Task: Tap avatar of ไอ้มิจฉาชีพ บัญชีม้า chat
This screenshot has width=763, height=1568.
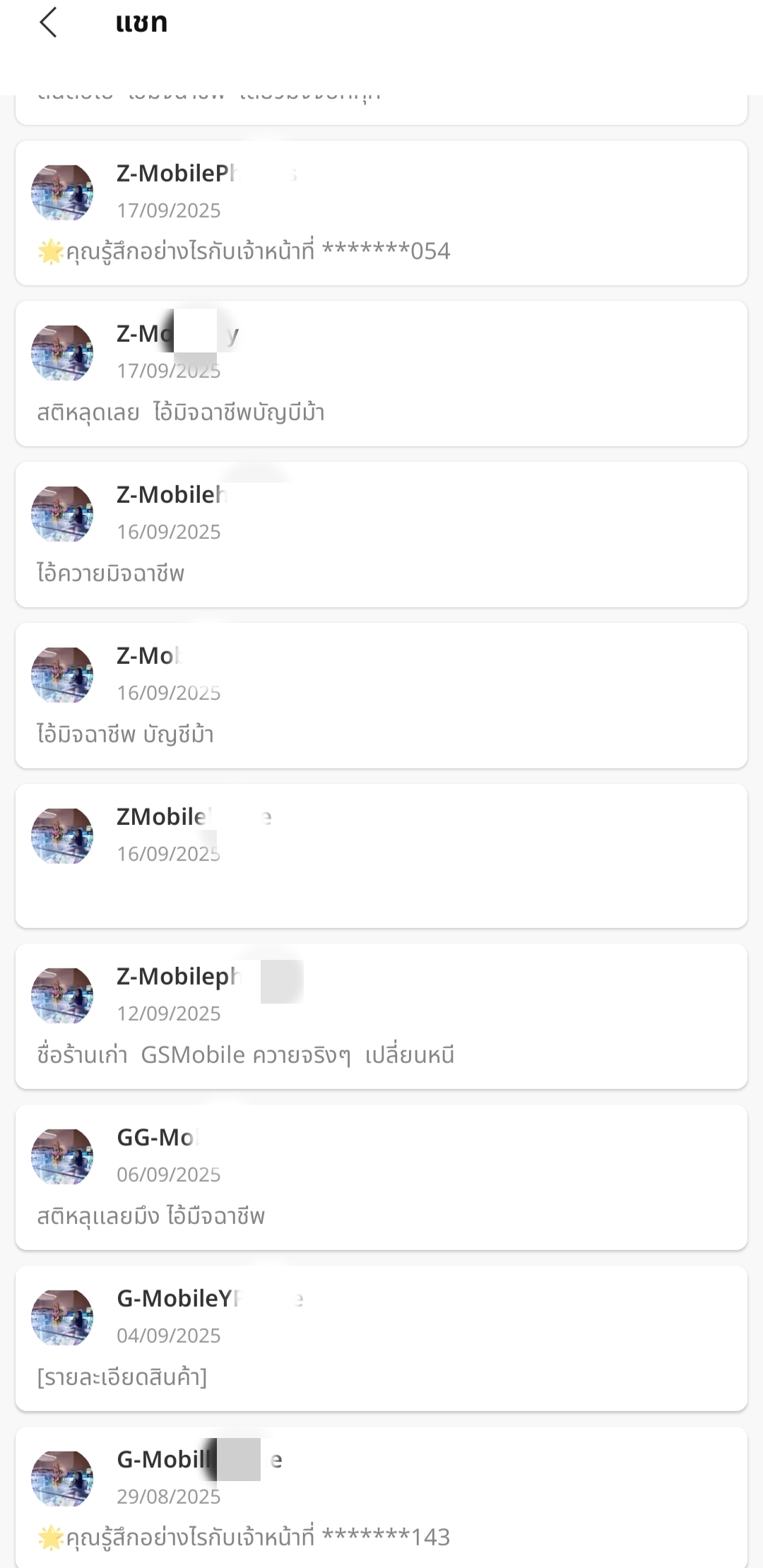Action: tap(62, 675)
